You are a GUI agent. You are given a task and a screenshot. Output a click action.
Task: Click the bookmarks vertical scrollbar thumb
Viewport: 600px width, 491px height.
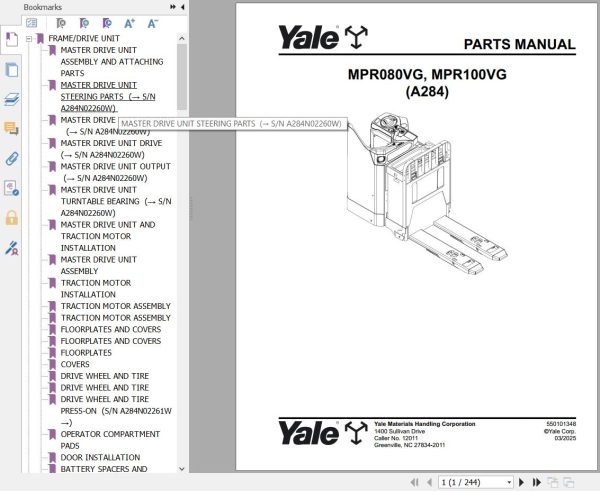tap(182, 77)
